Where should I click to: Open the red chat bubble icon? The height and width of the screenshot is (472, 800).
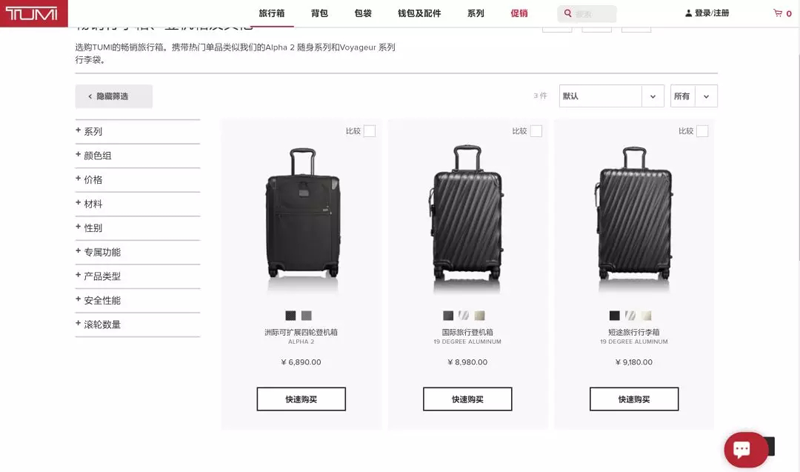coord(745,450)
